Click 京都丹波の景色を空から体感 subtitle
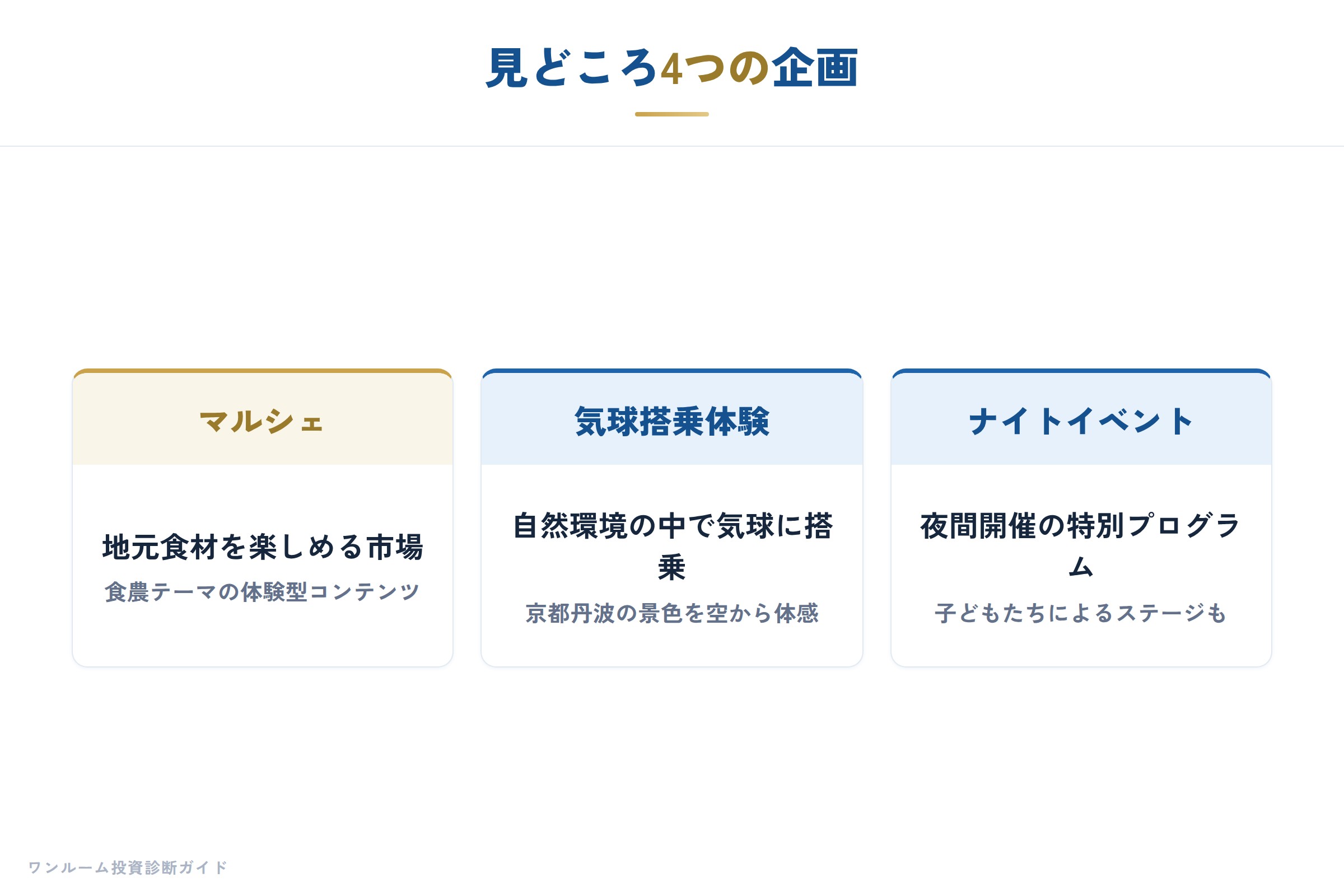This screenshot has height=896, width=1344. (x=672, y=613)
